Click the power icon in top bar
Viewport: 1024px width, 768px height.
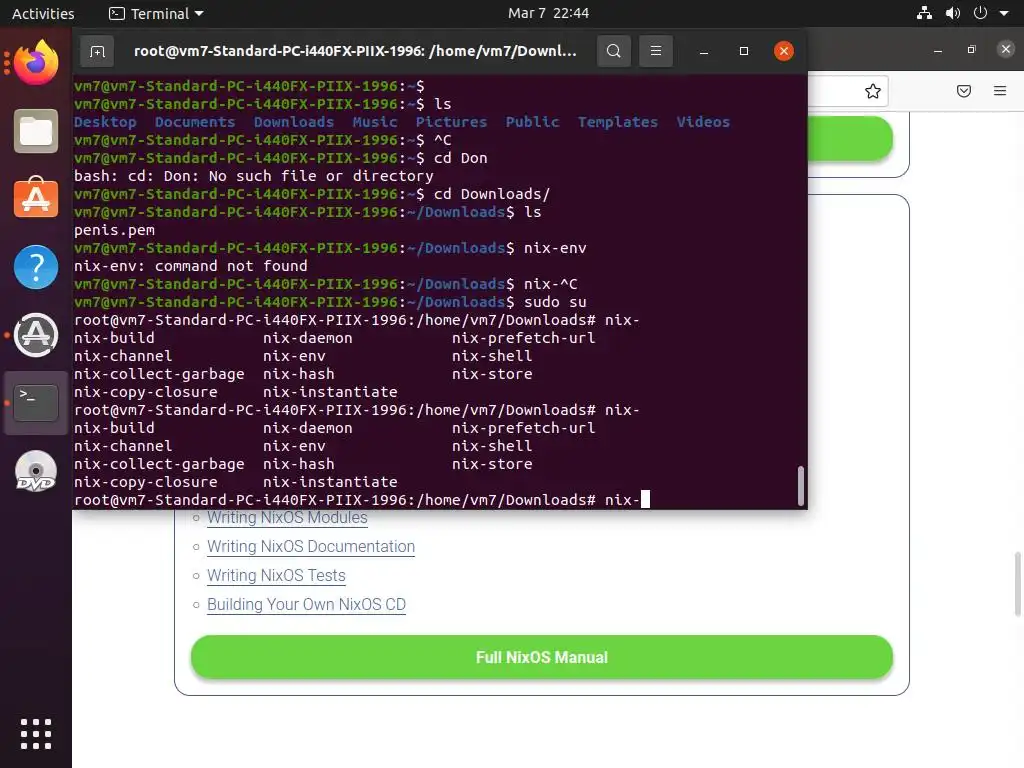(980, 13)
